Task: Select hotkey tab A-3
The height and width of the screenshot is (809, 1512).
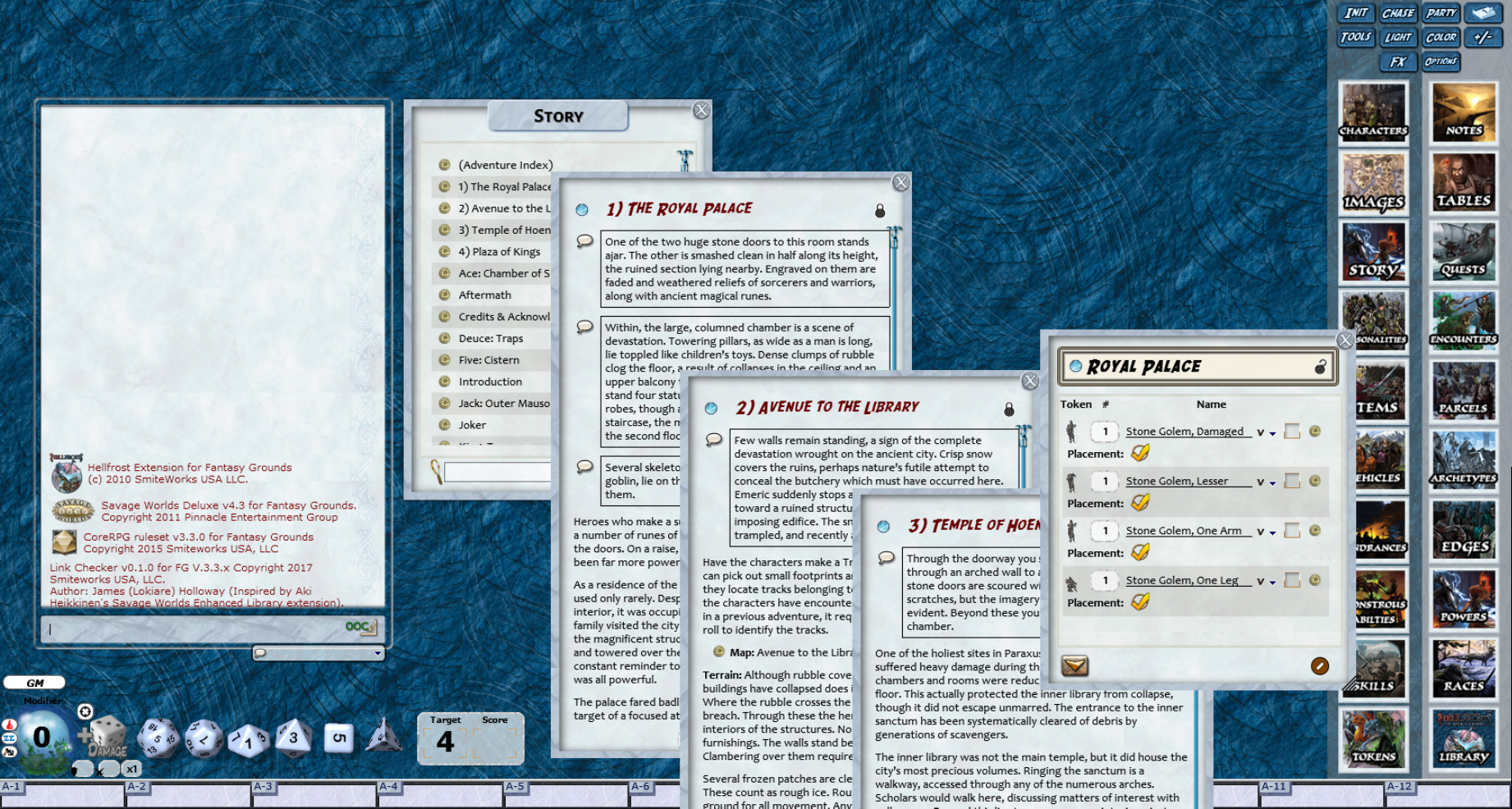Action: [x=264, y=786]
